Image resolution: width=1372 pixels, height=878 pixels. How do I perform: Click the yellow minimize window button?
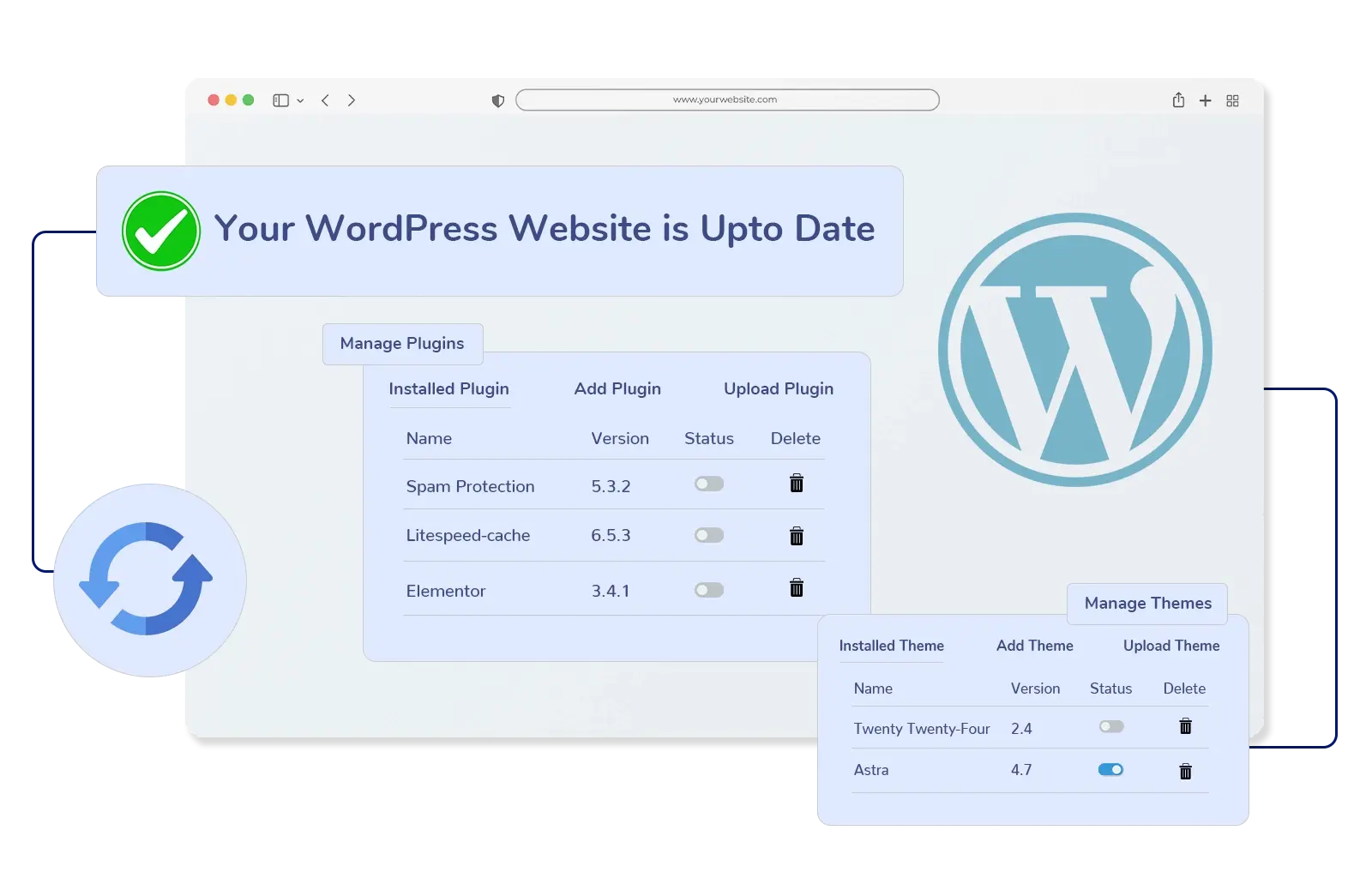(x=231, y=100)
